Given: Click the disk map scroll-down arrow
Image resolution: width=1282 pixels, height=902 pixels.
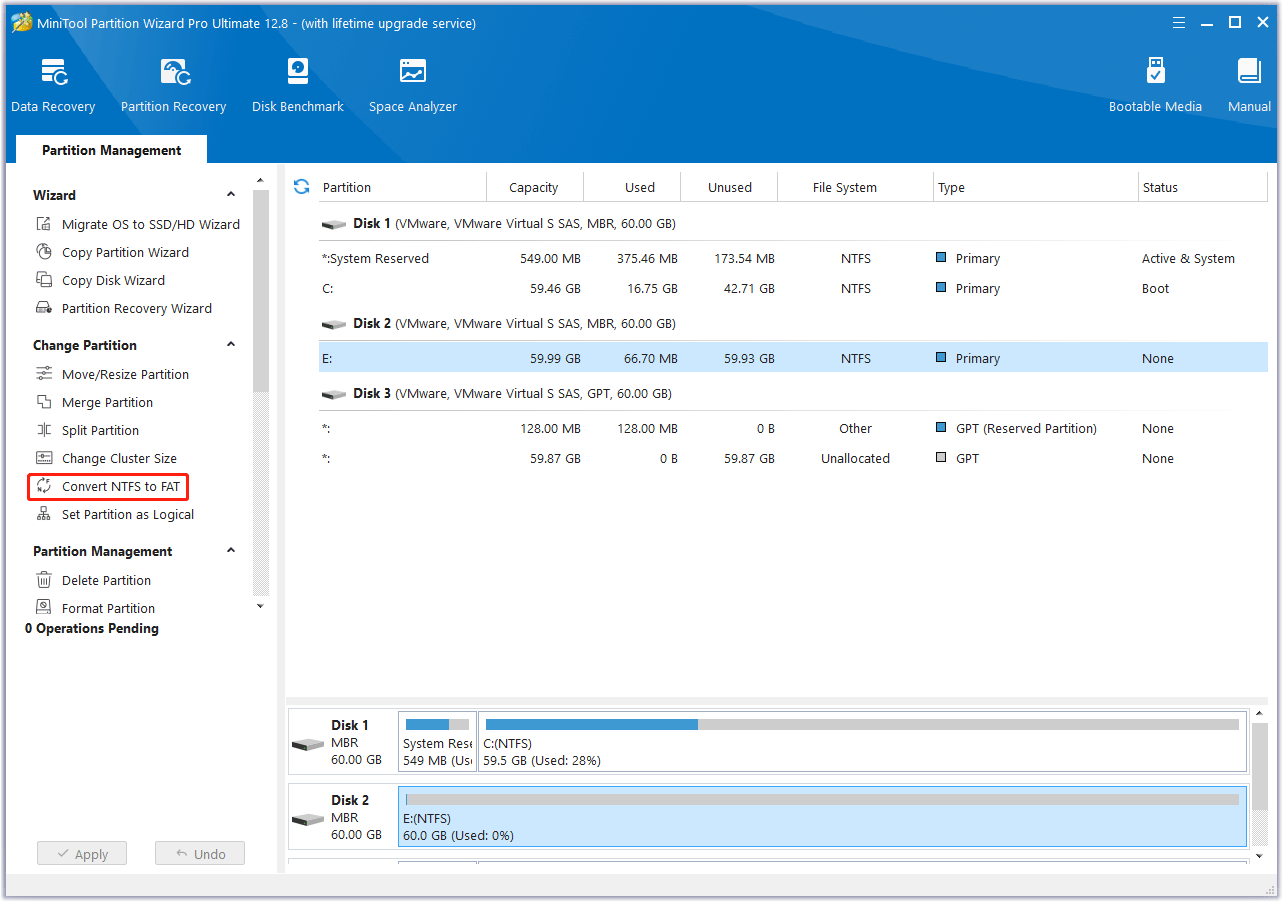Looking at the screenshot, I should tap(1260, 856).
